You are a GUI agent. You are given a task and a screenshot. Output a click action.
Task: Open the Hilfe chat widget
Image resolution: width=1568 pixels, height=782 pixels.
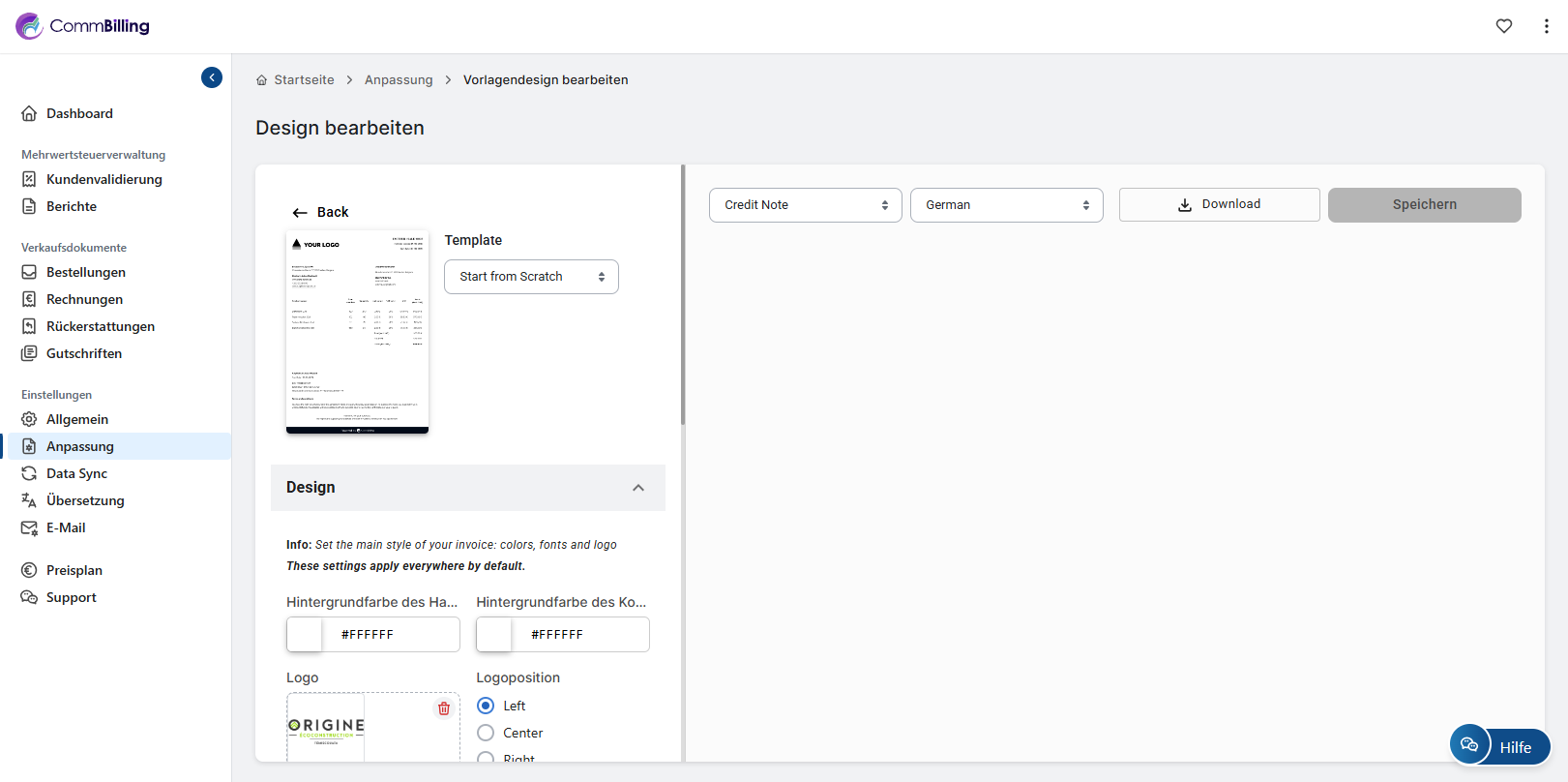point(1499,746)
